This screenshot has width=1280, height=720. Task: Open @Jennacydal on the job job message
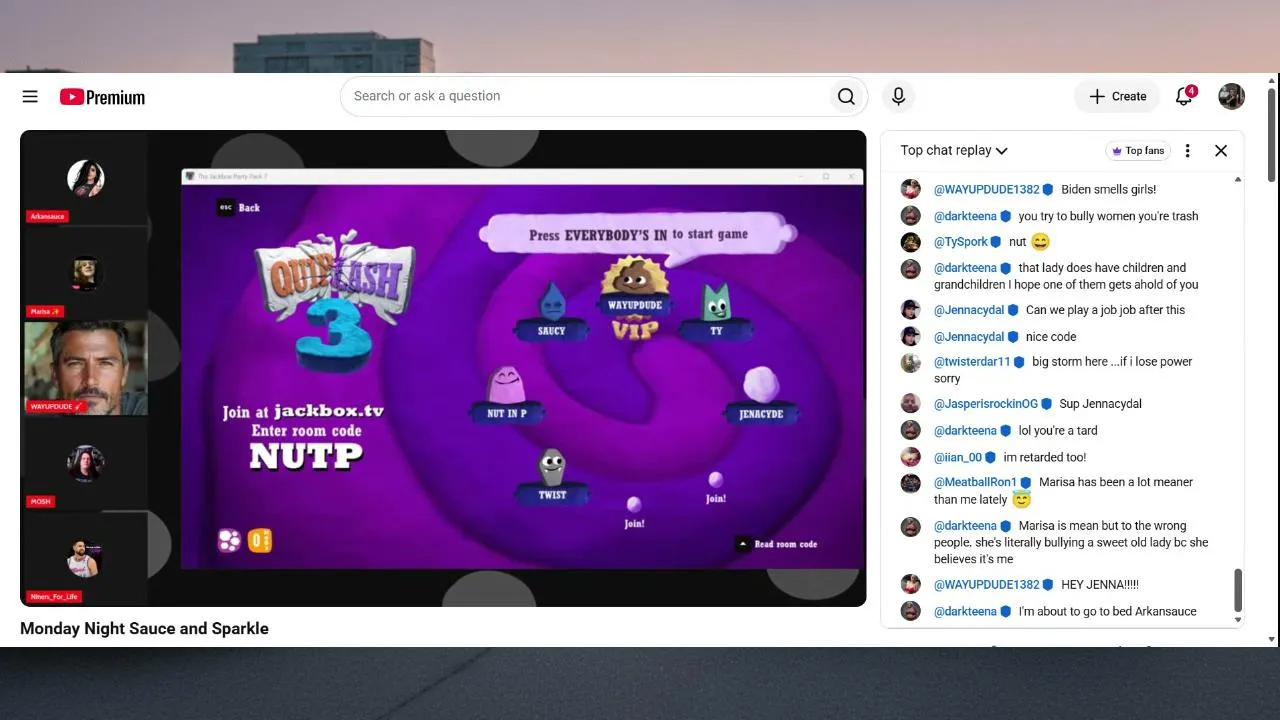[969, 310]
